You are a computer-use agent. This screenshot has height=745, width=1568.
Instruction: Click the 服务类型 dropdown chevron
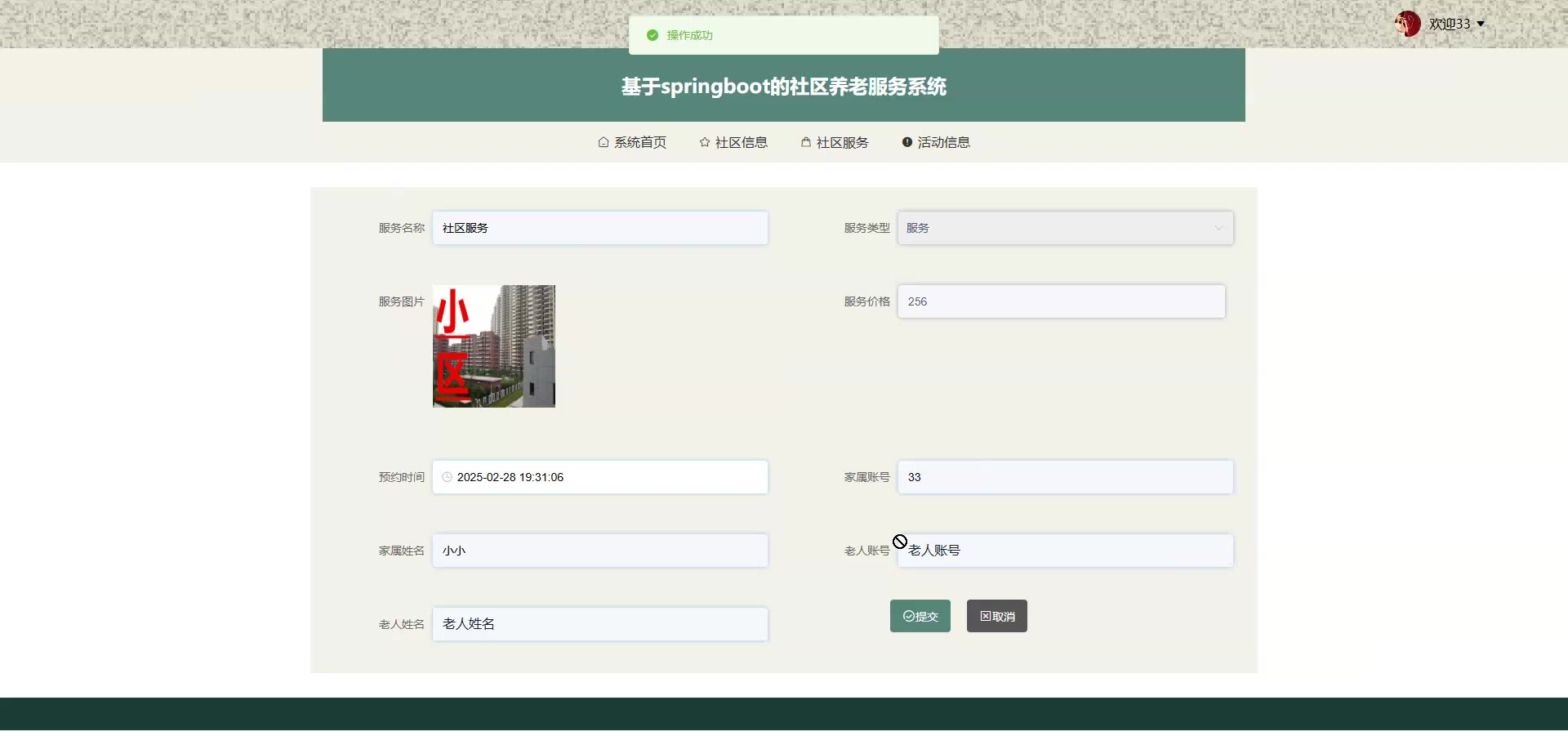click(x=1218, y=228)
